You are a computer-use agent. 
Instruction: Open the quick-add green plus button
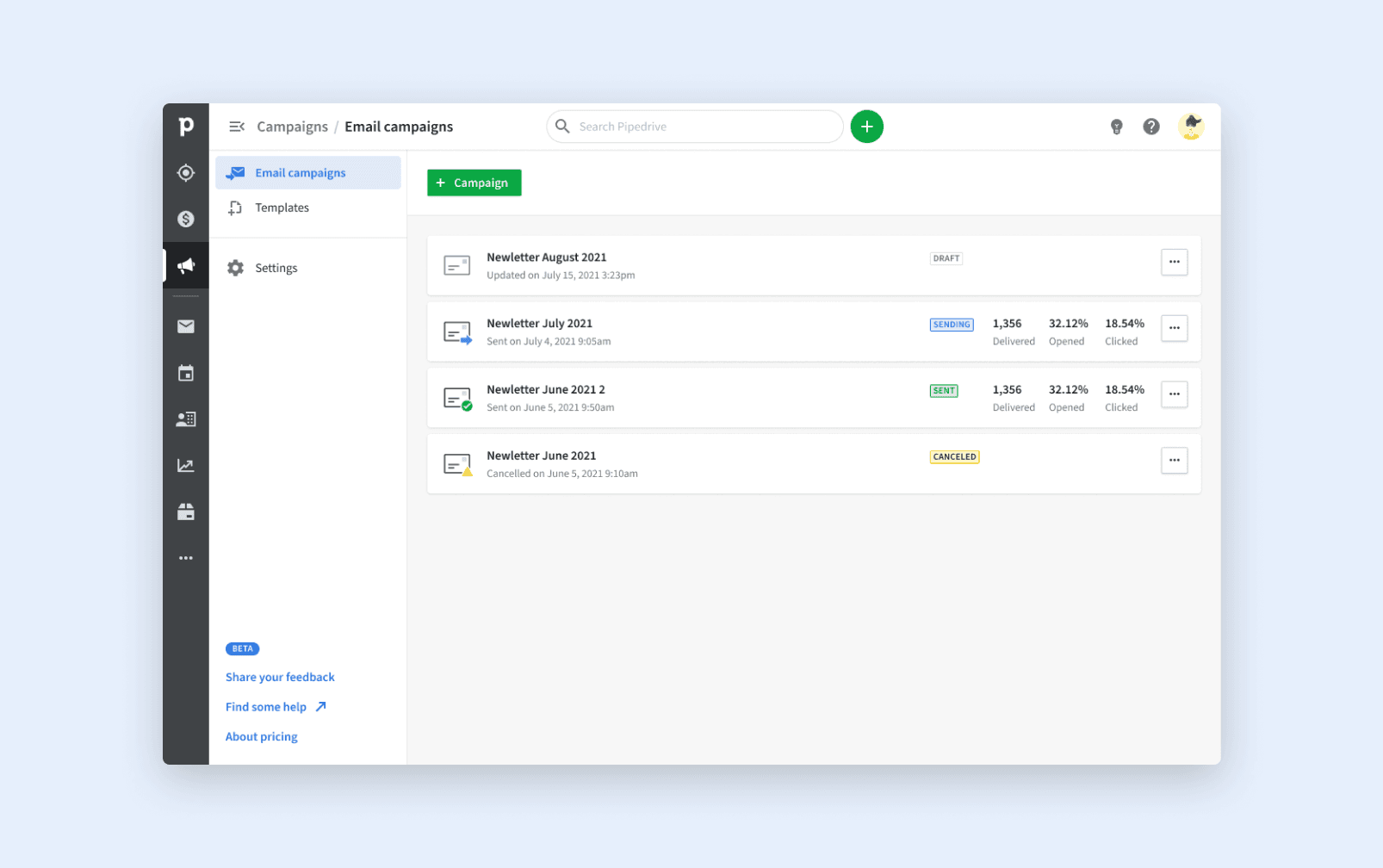(867, 126)
